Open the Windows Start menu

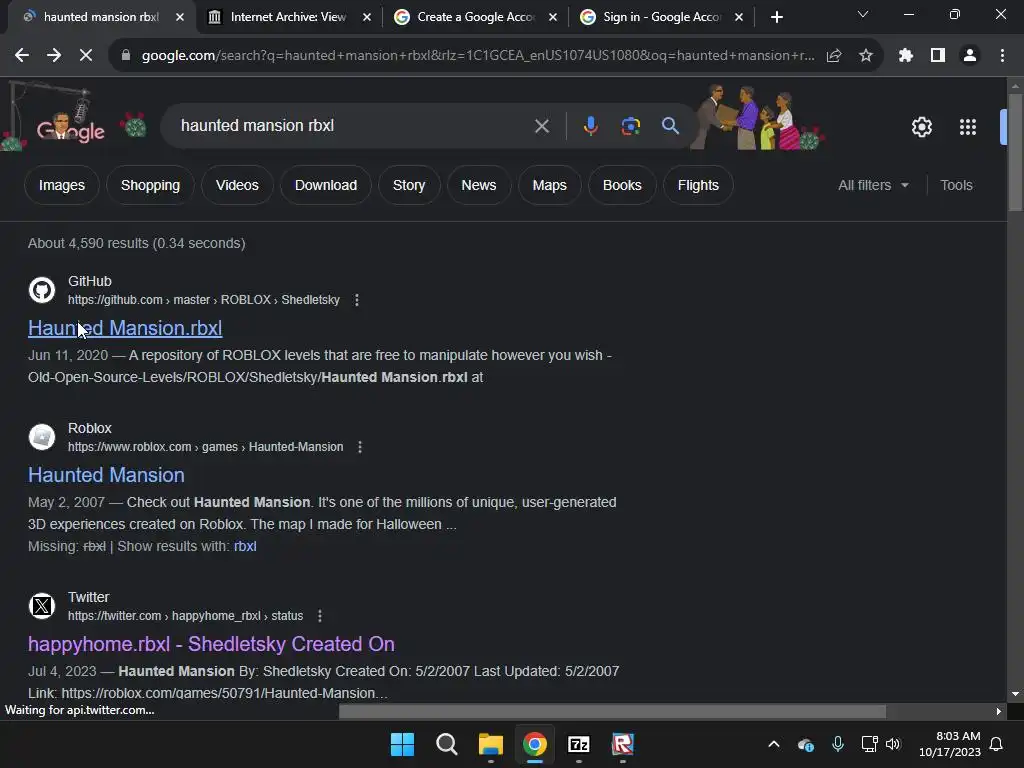point(402,744)
